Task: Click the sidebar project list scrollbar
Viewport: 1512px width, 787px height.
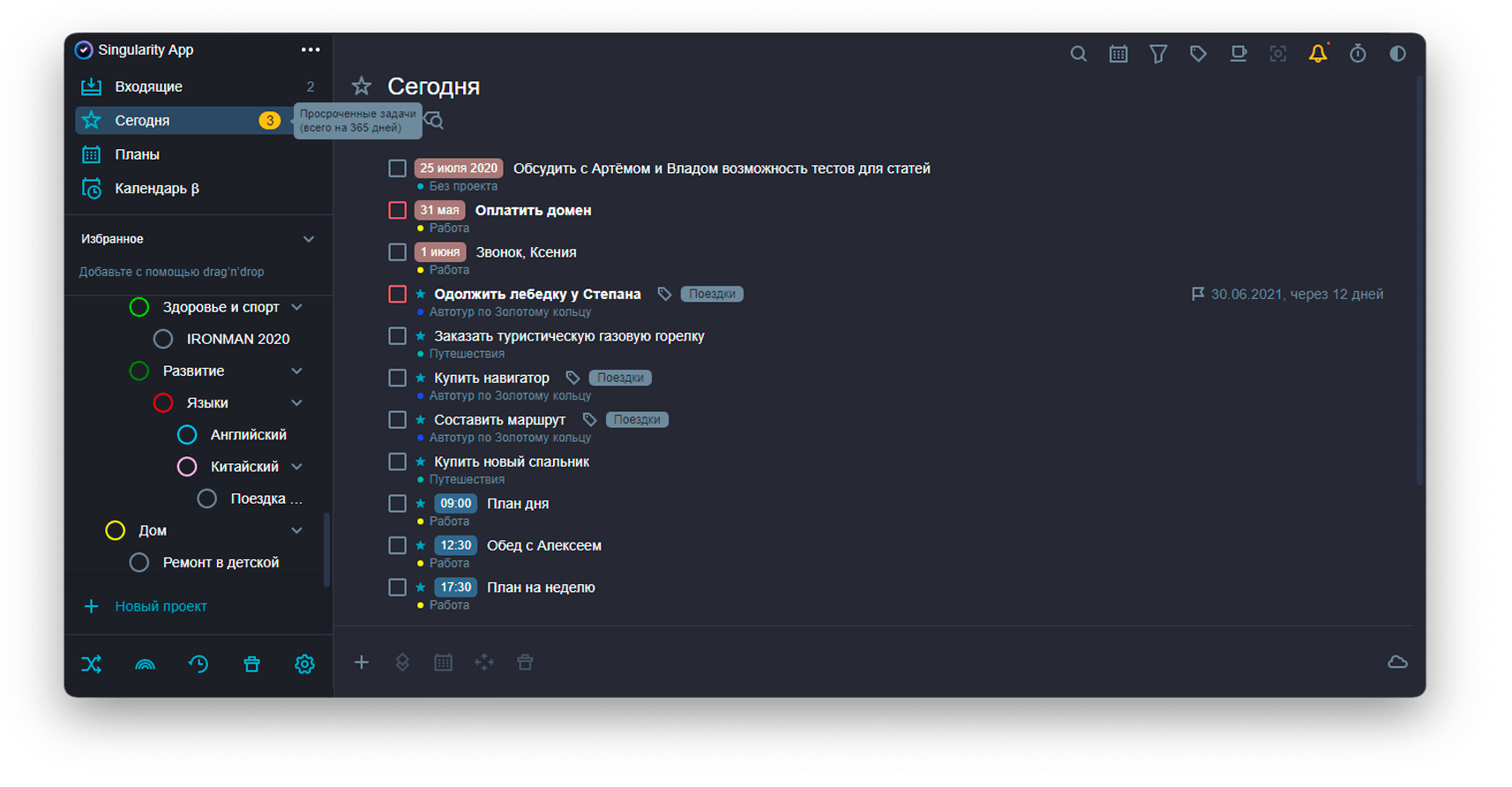Action: [x=326, y=549]
